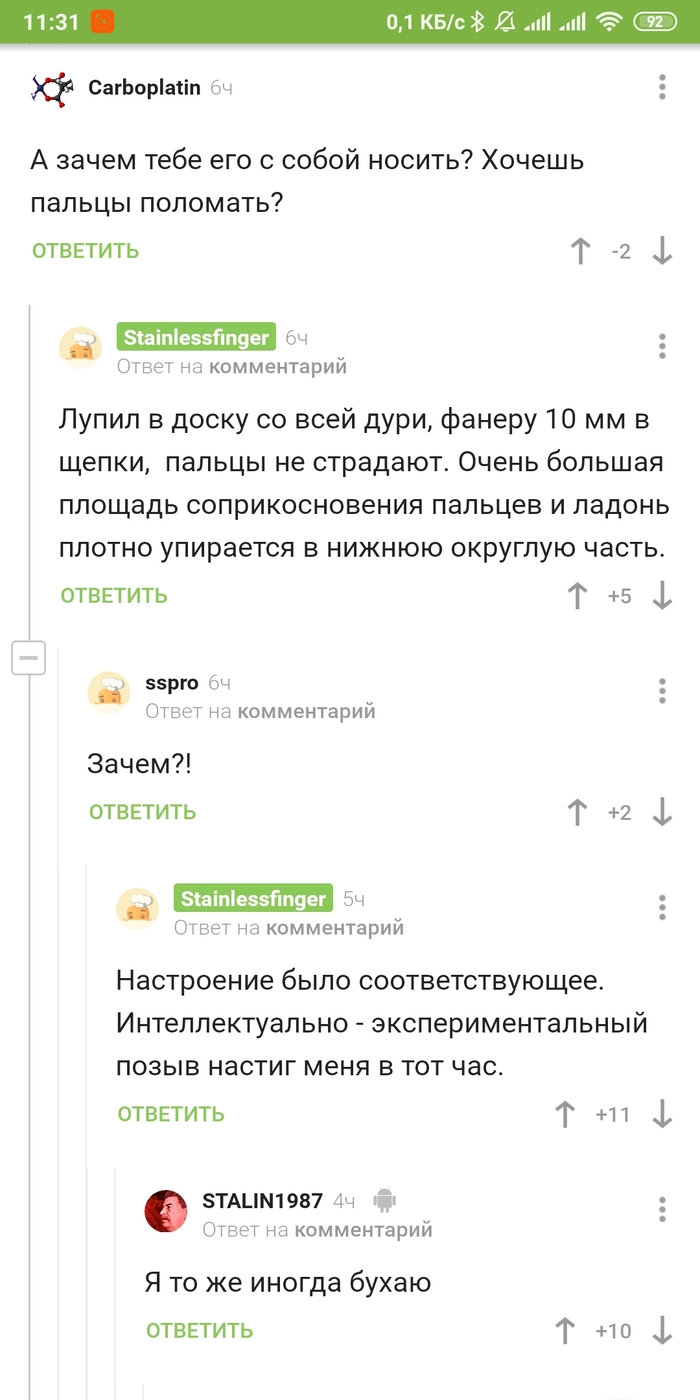Downvote Carboplatin's comment

(662, 251)
